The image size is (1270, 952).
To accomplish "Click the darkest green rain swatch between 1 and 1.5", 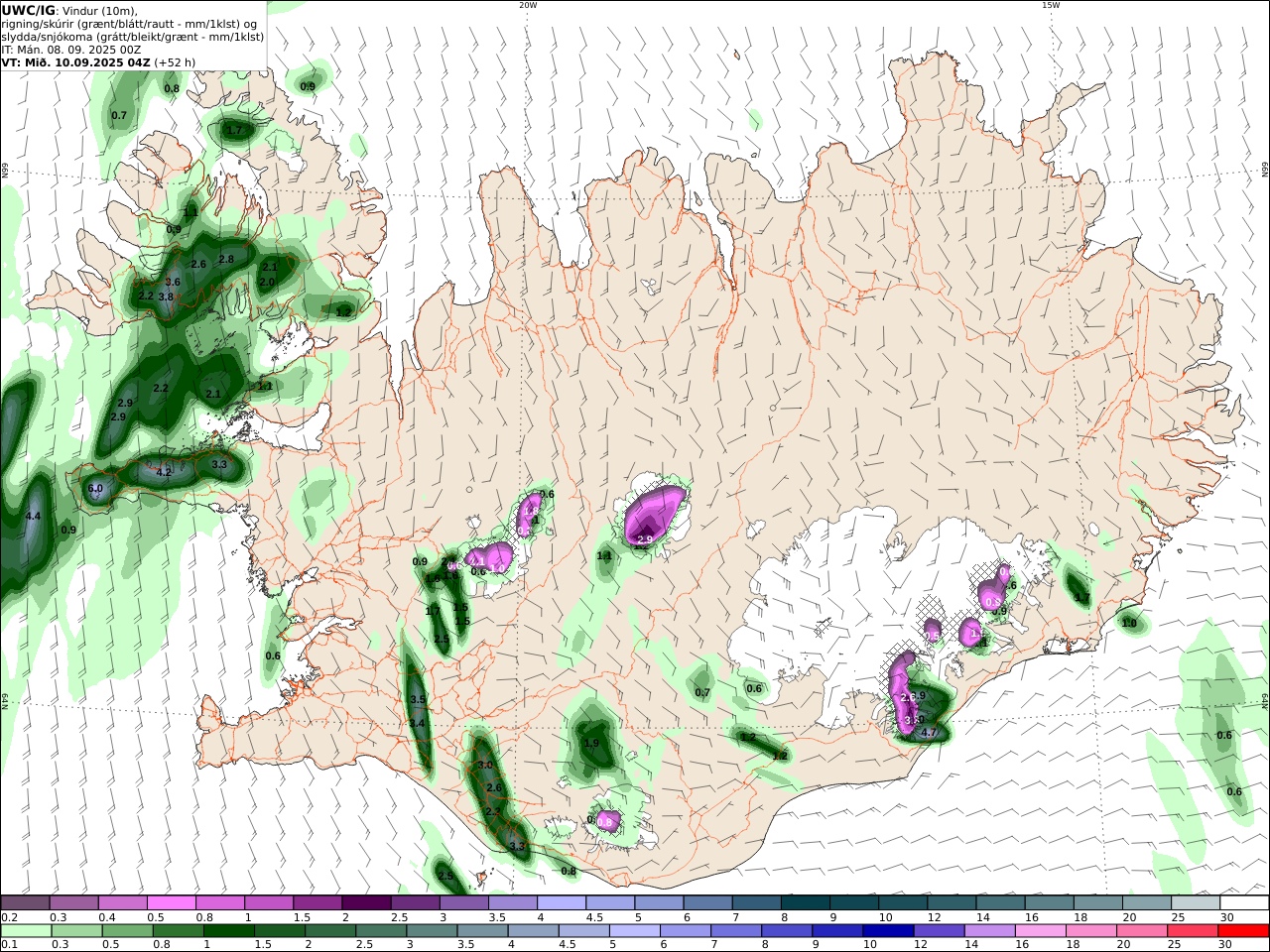I will pyautogui.click(x=229, y=930).
